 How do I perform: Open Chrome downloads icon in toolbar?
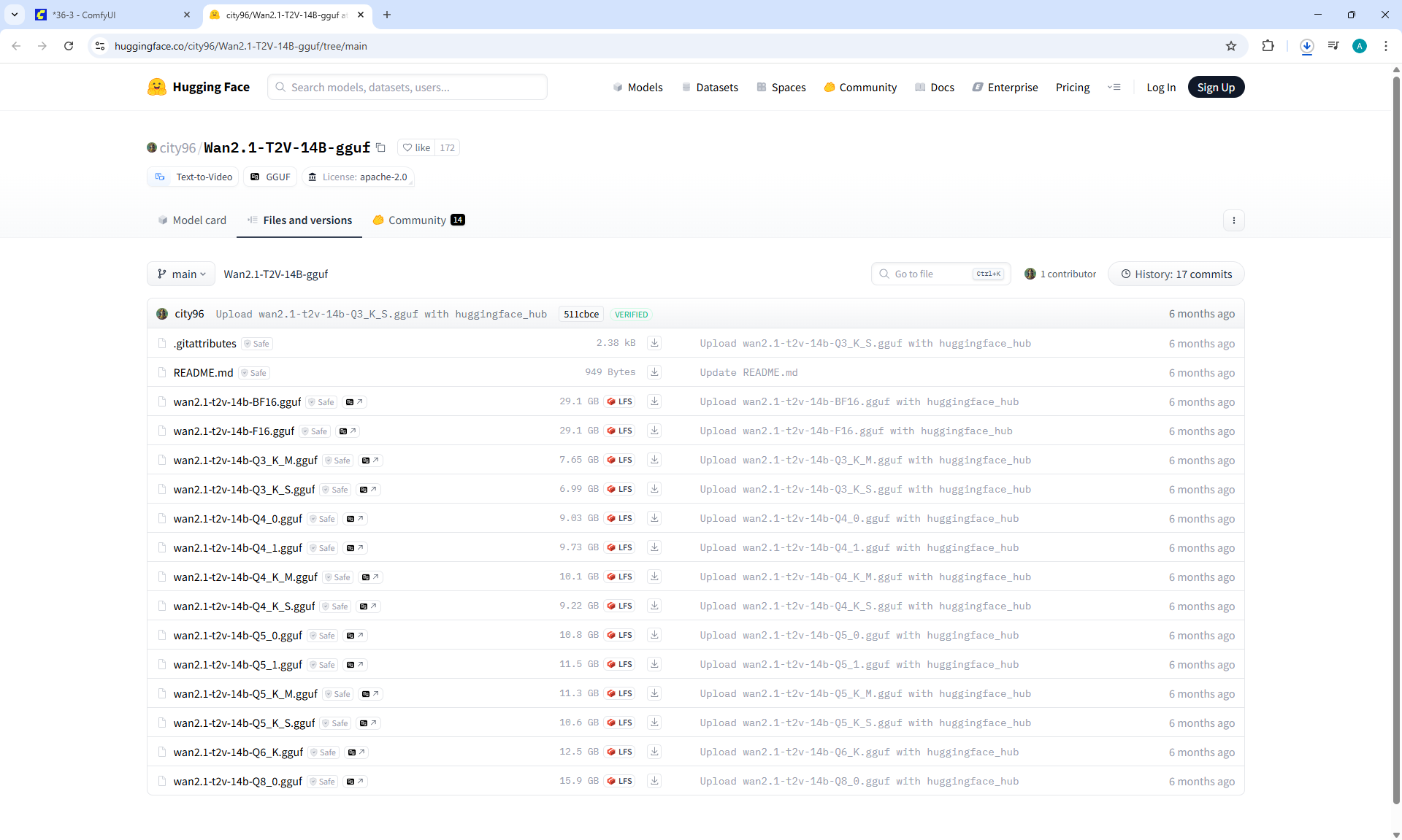coord(1306,46)
